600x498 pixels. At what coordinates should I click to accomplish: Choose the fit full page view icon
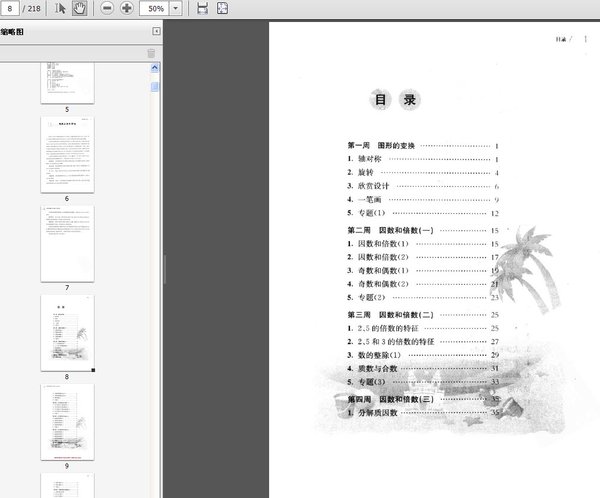click(x=222, y=8)
